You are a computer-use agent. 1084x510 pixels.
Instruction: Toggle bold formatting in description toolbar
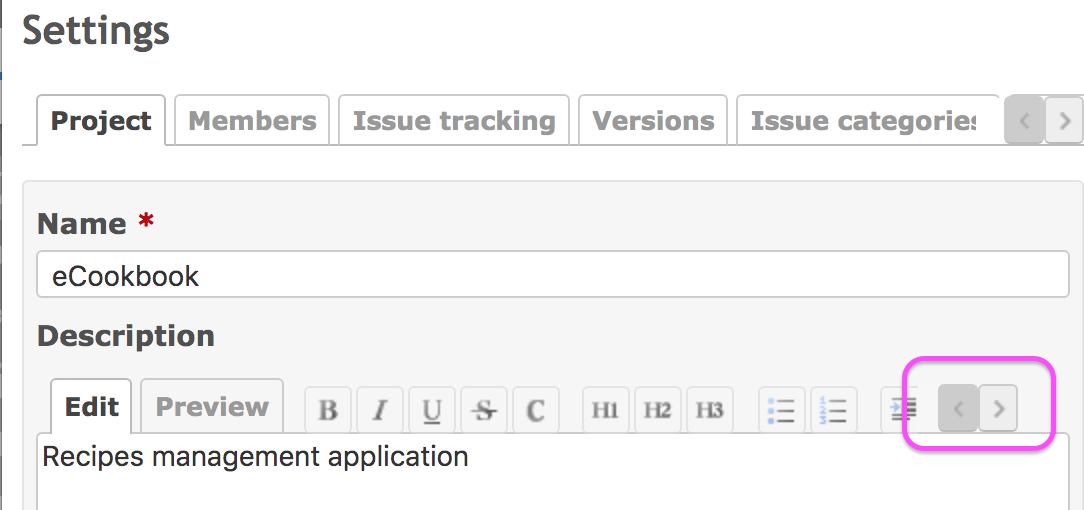click(x=328, y=410)
